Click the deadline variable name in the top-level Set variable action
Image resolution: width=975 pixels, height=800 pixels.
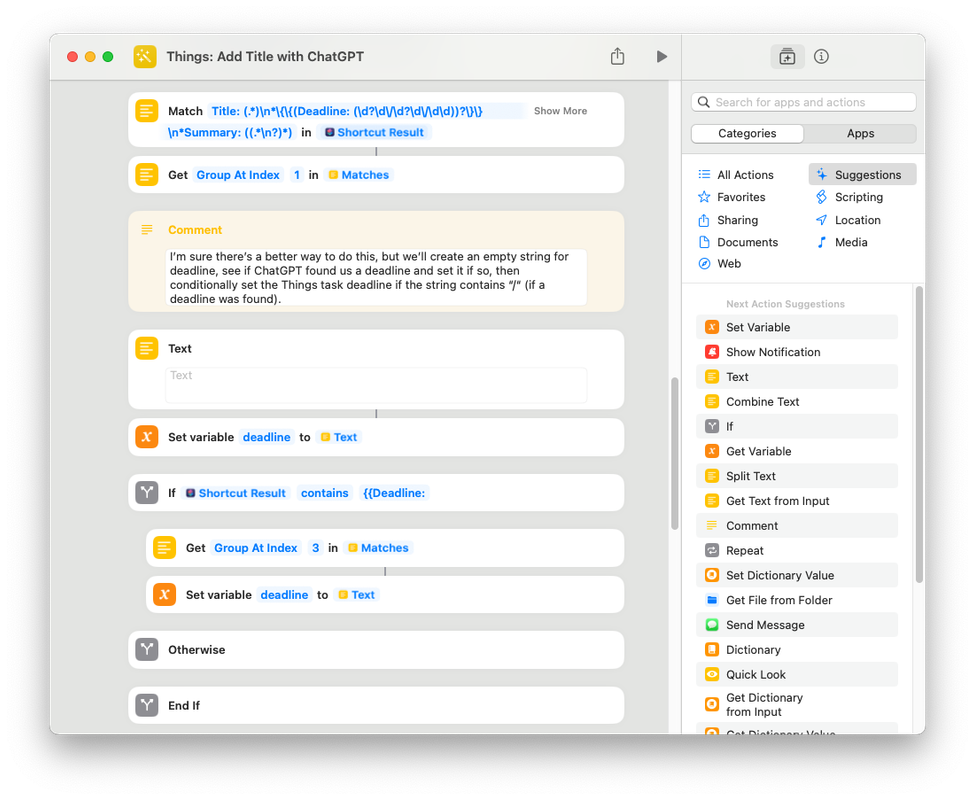click(x=266, y=437)
